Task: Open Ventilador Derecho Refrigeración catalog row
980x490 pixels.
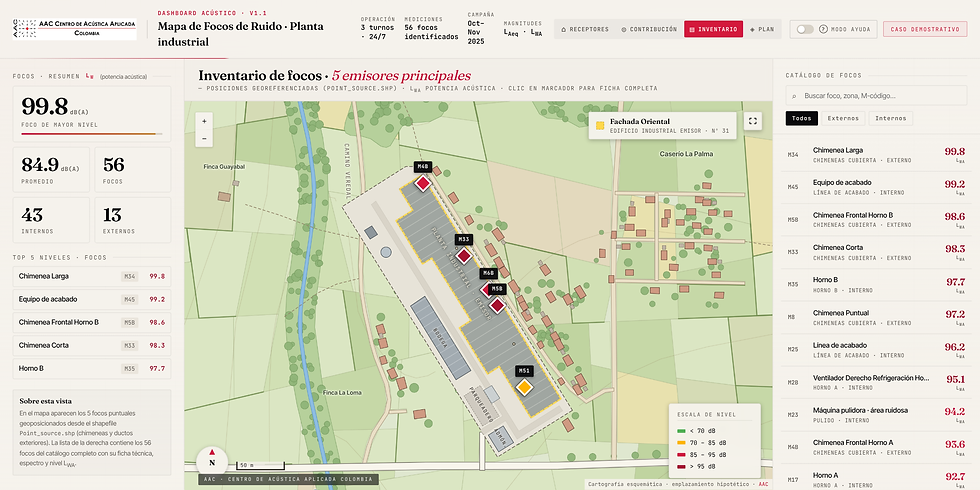Action: point(876,382)
